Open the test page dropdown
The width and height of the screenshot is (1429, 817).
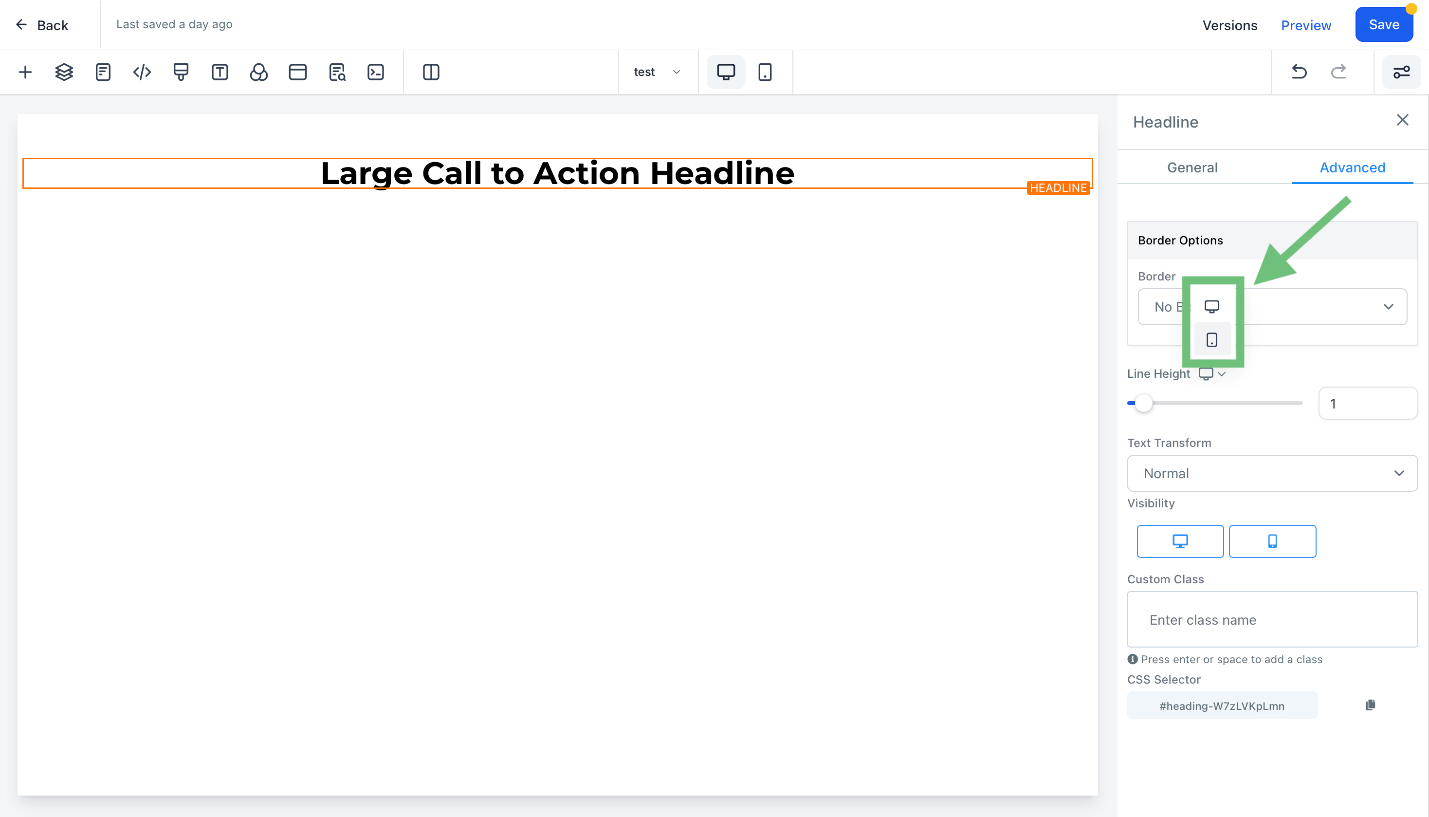pyautogui.click(x=657, y=72)
